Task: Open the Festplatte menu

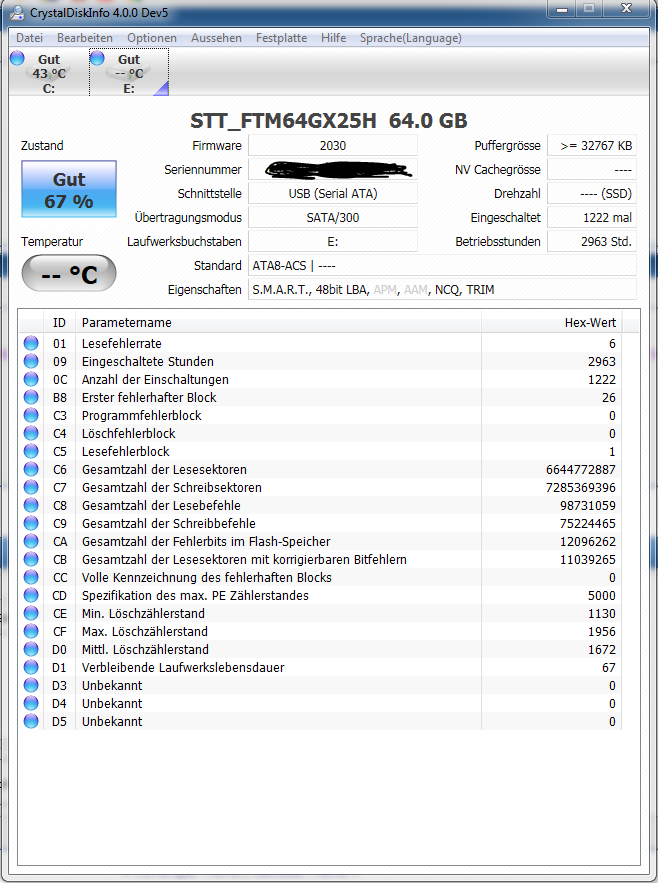Action: point(282,38)
